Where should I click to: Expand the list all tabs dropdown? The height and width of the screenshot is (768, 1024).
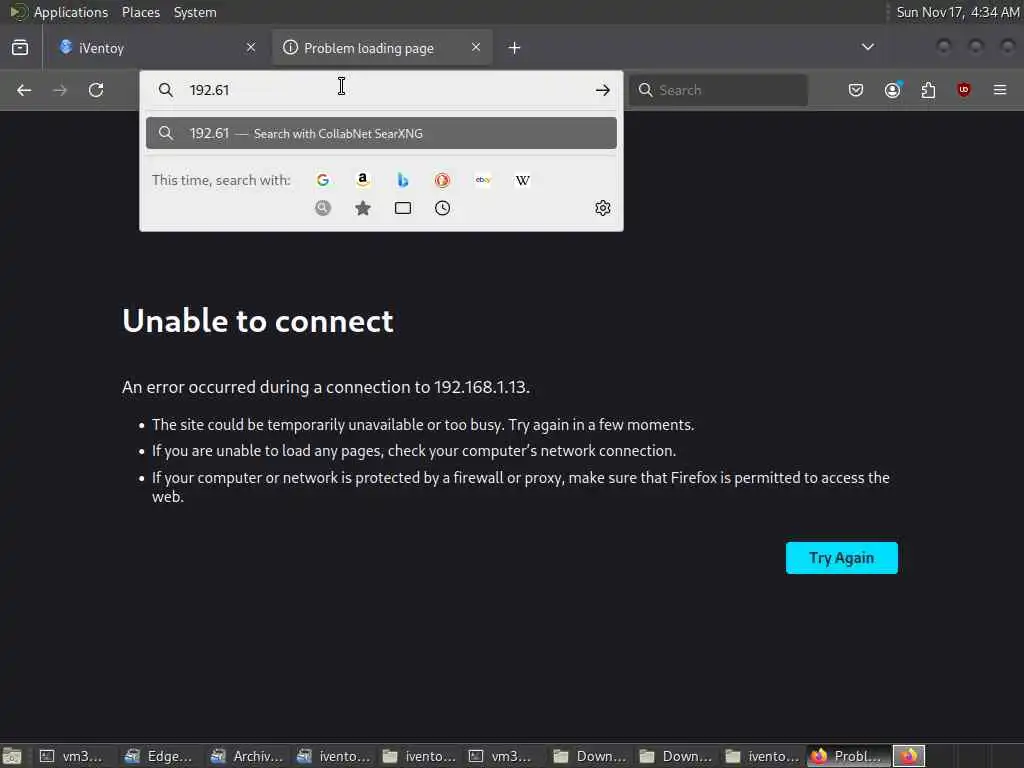click(868, 47)
